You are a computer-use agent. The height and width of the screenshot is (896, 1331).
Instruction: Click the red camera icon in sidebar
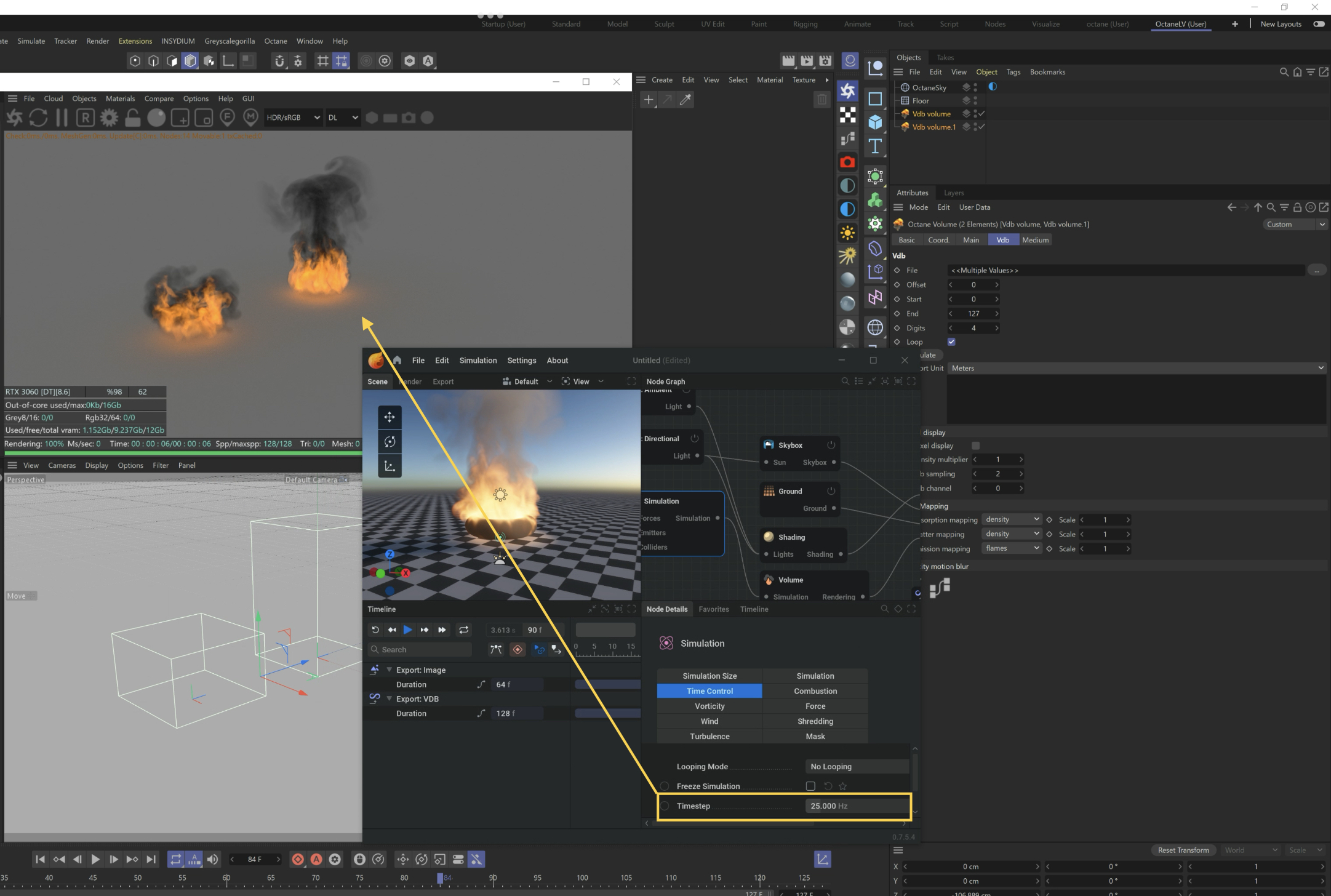pyautogui.click(x=847, y=162)
